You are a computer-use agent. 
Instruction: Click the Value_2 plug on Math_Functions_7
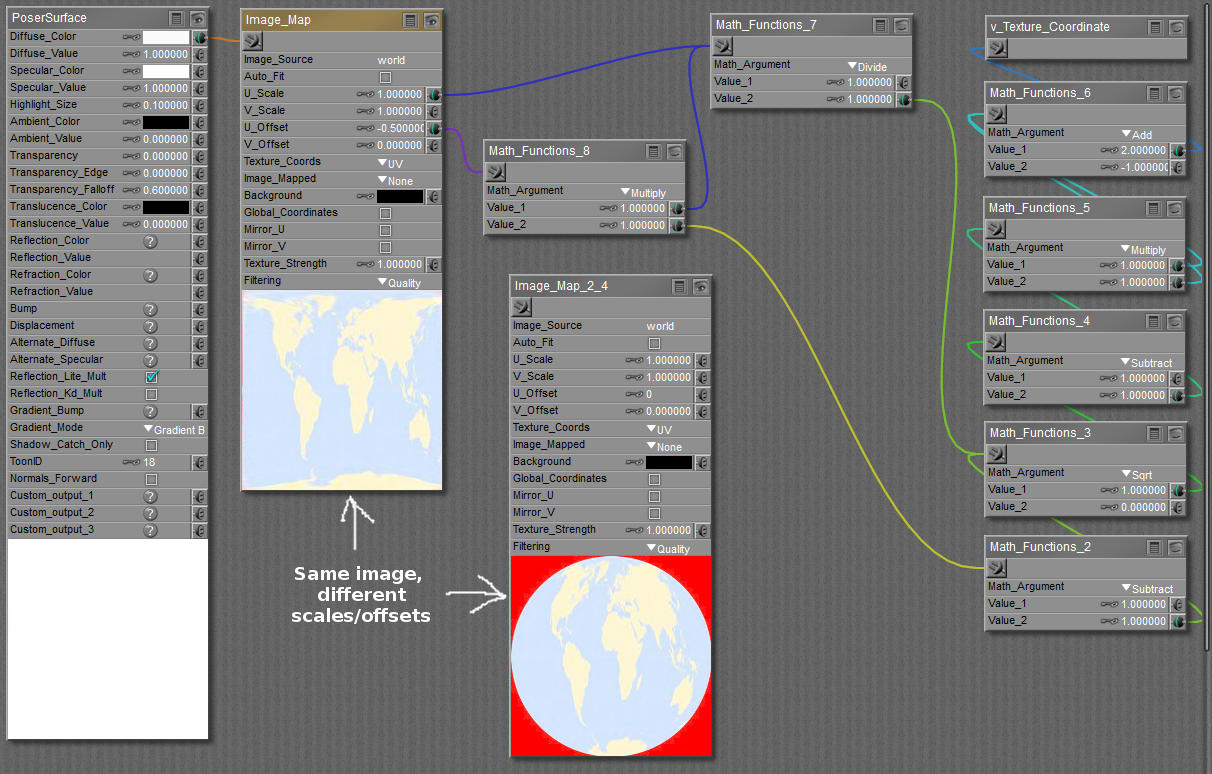[x=903, y=99]
